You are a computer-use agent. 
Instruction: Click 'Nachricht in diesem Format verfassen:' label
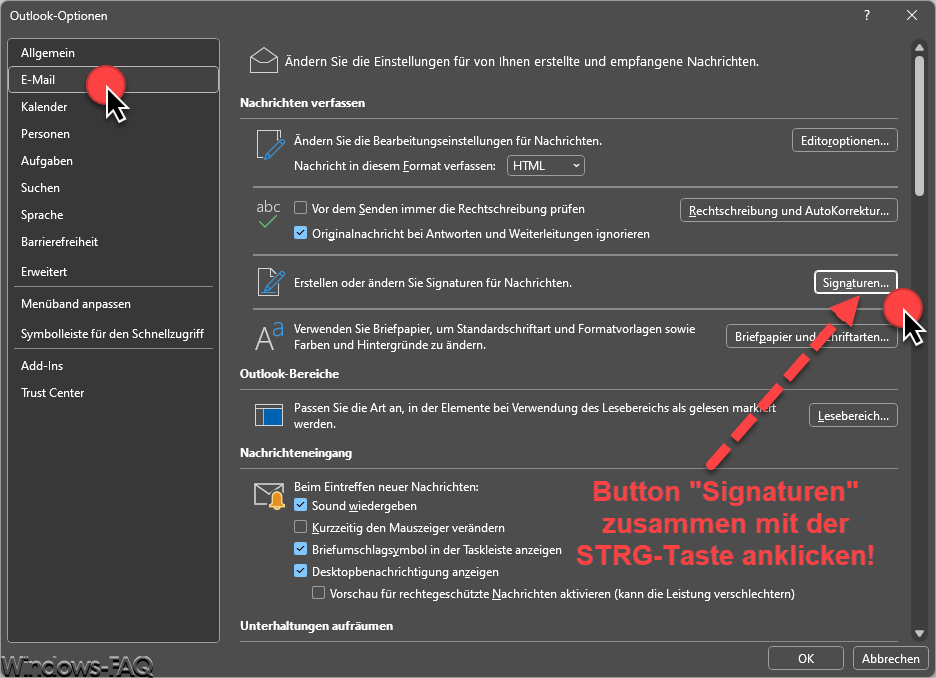[x=395, y=165]
